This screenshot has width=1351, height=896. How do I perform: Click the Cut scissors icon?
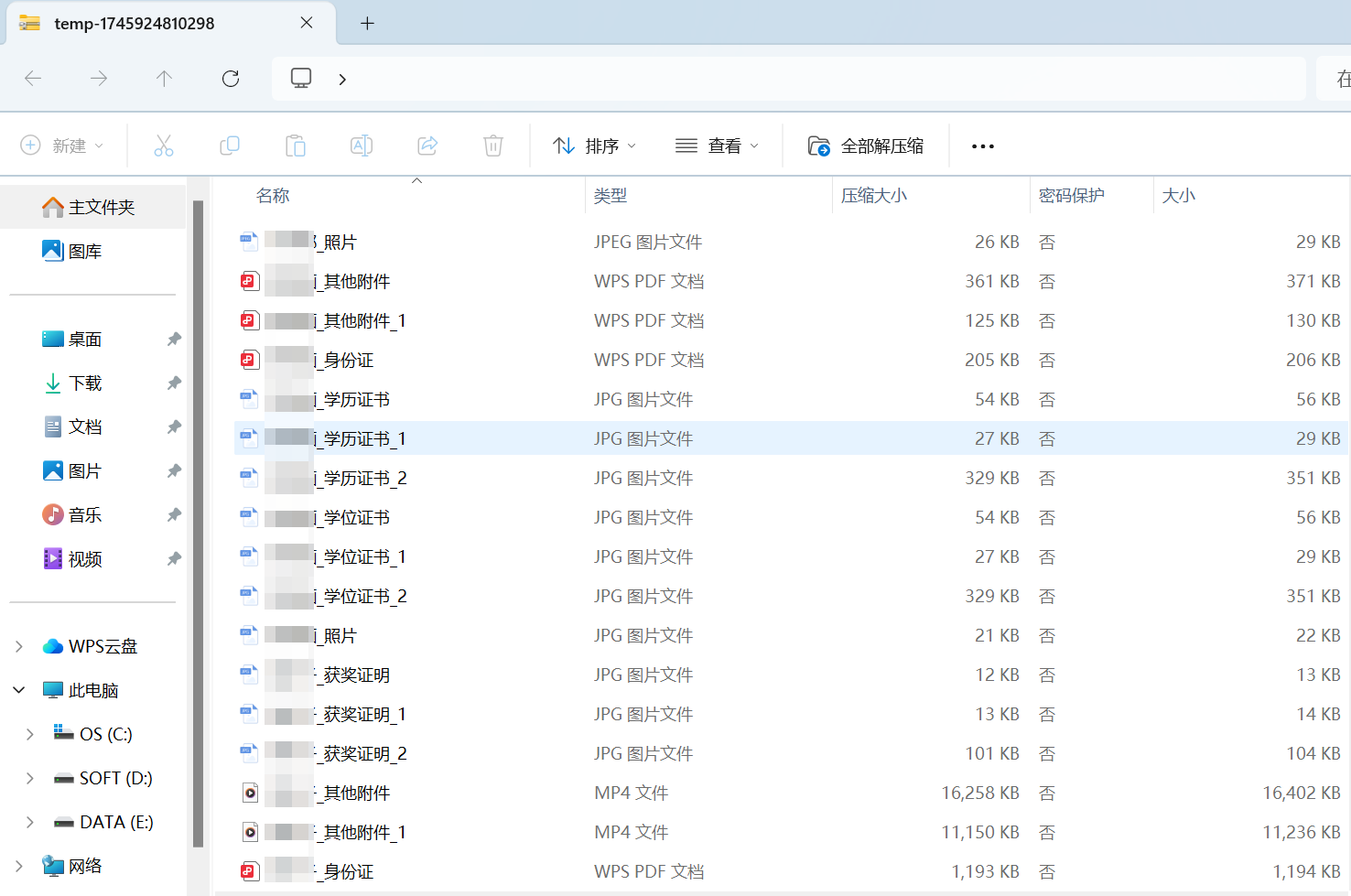tap(164, 146)
